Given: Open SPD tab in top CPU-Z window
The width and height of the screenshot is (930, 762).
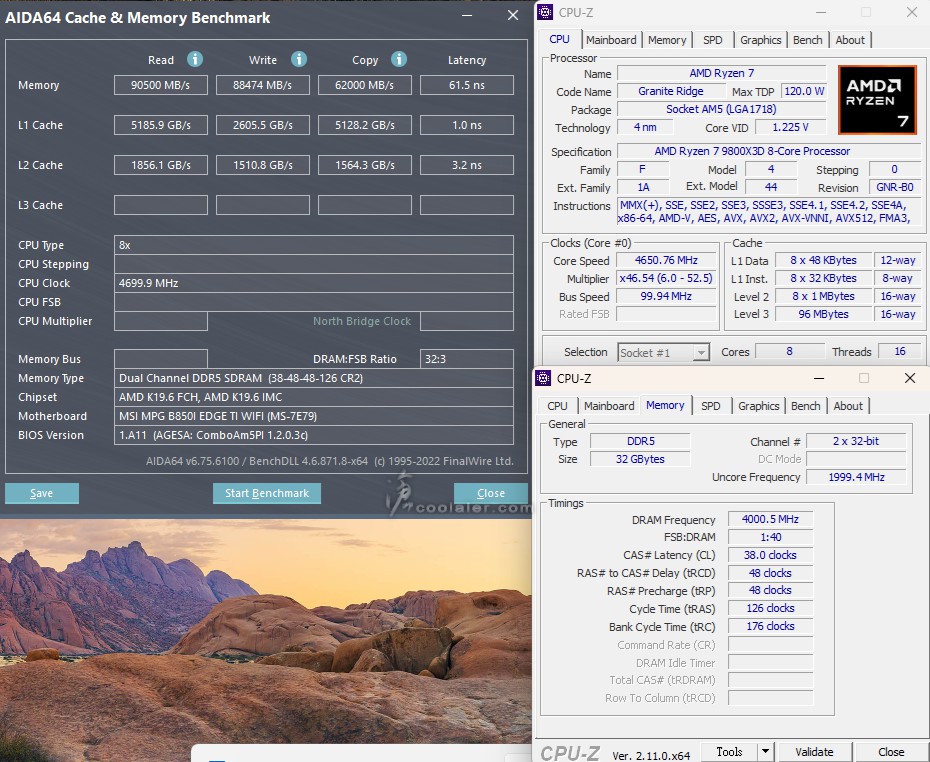Looking at the screenshot, I should [713, 40].
